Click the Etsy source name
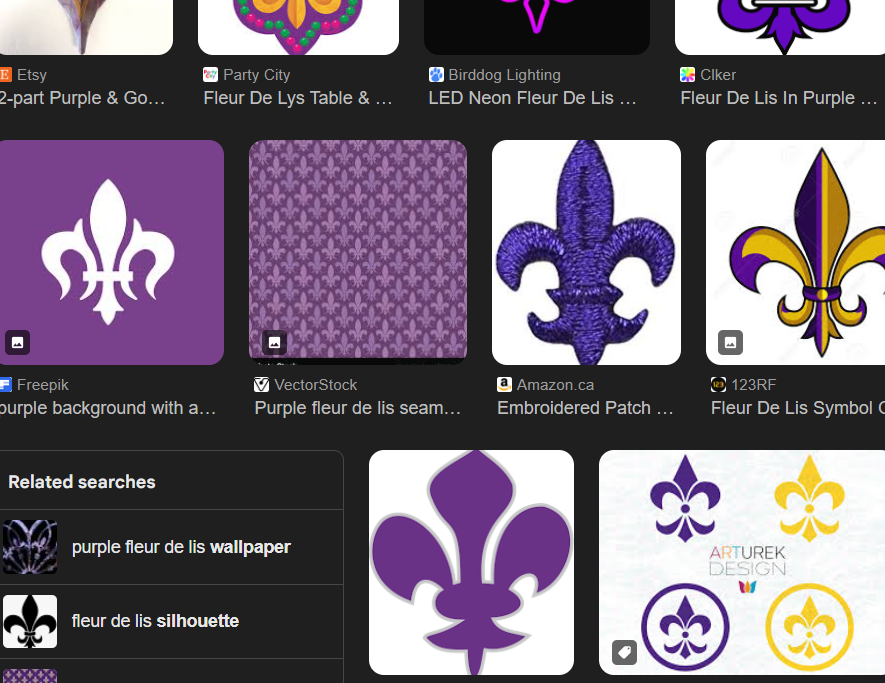 pos(32,75)
